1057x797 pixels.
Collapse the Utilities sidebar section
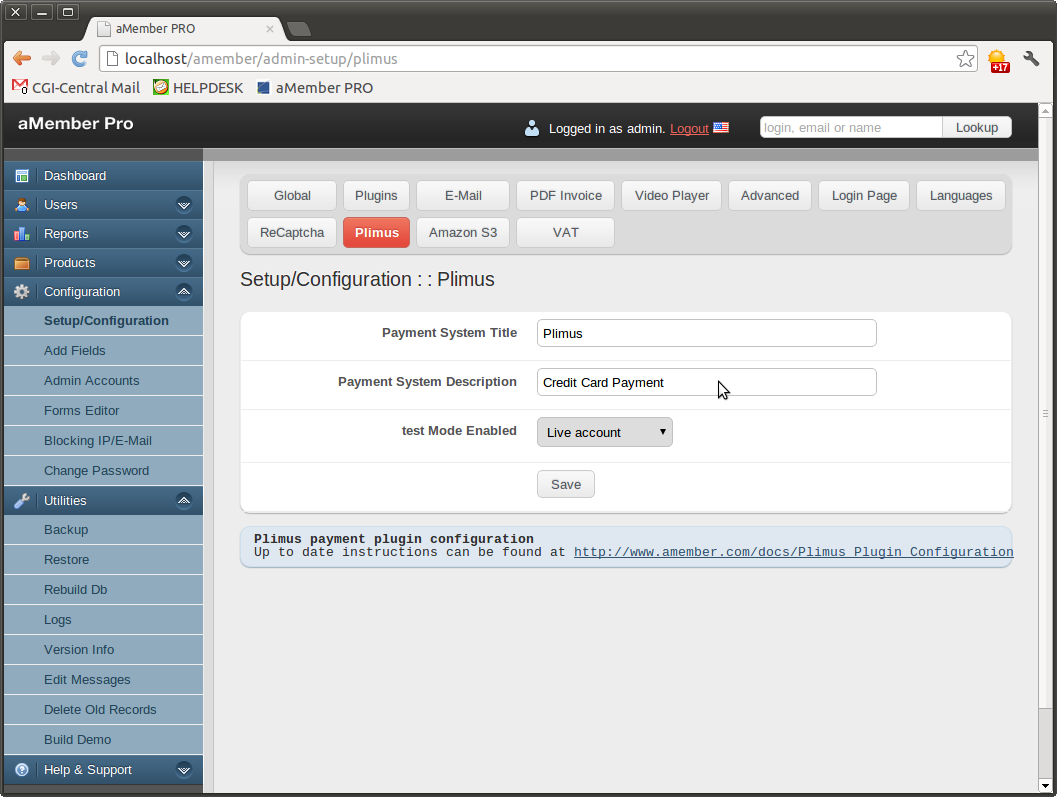click(x=184, y=501)
